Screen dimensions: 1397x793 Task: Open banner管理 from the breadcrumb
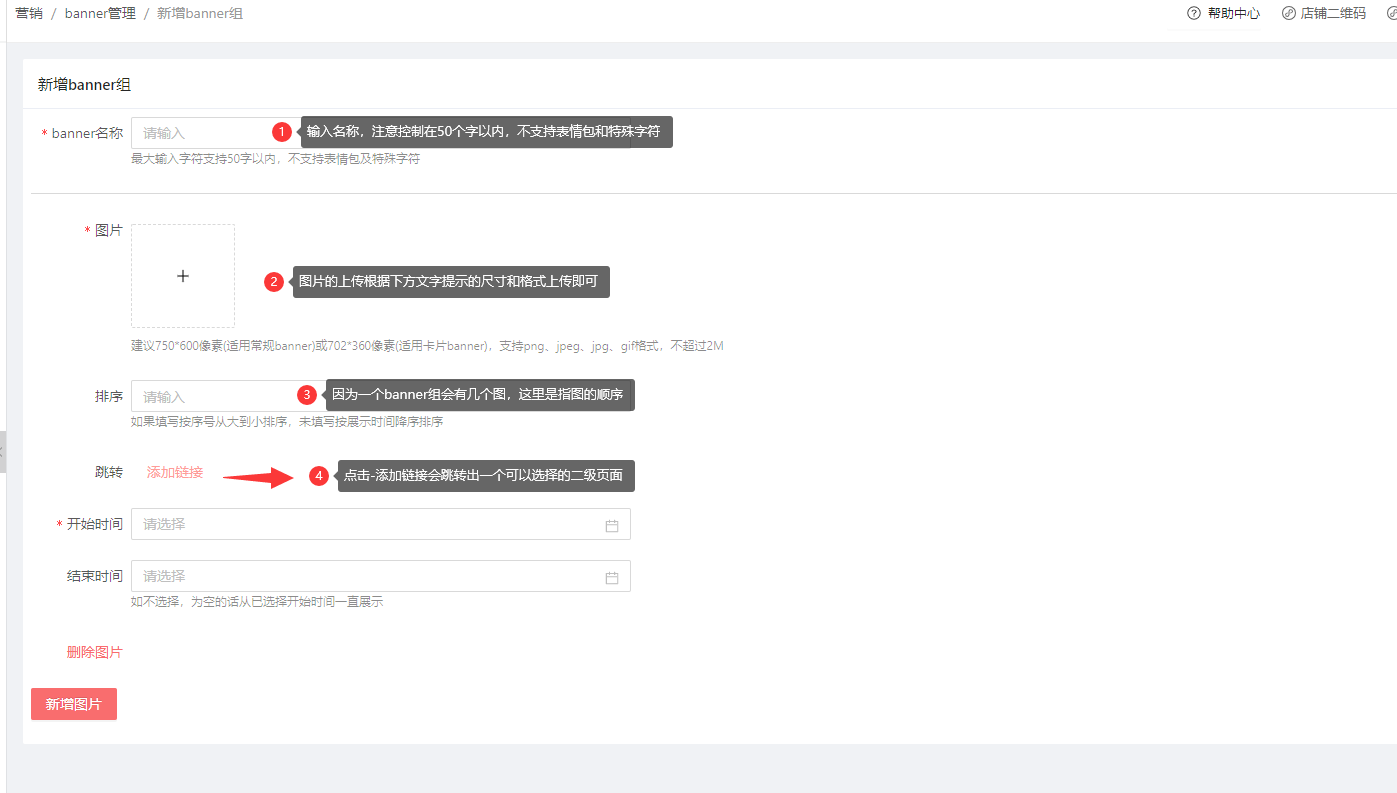pyautogui.click(x=100, y=14)
